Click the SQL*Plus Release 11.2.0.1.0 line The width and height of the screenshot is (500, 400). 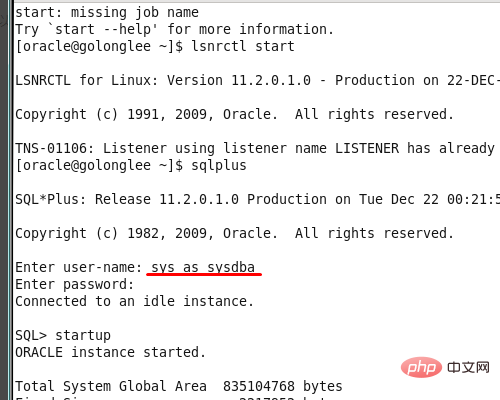257,199
